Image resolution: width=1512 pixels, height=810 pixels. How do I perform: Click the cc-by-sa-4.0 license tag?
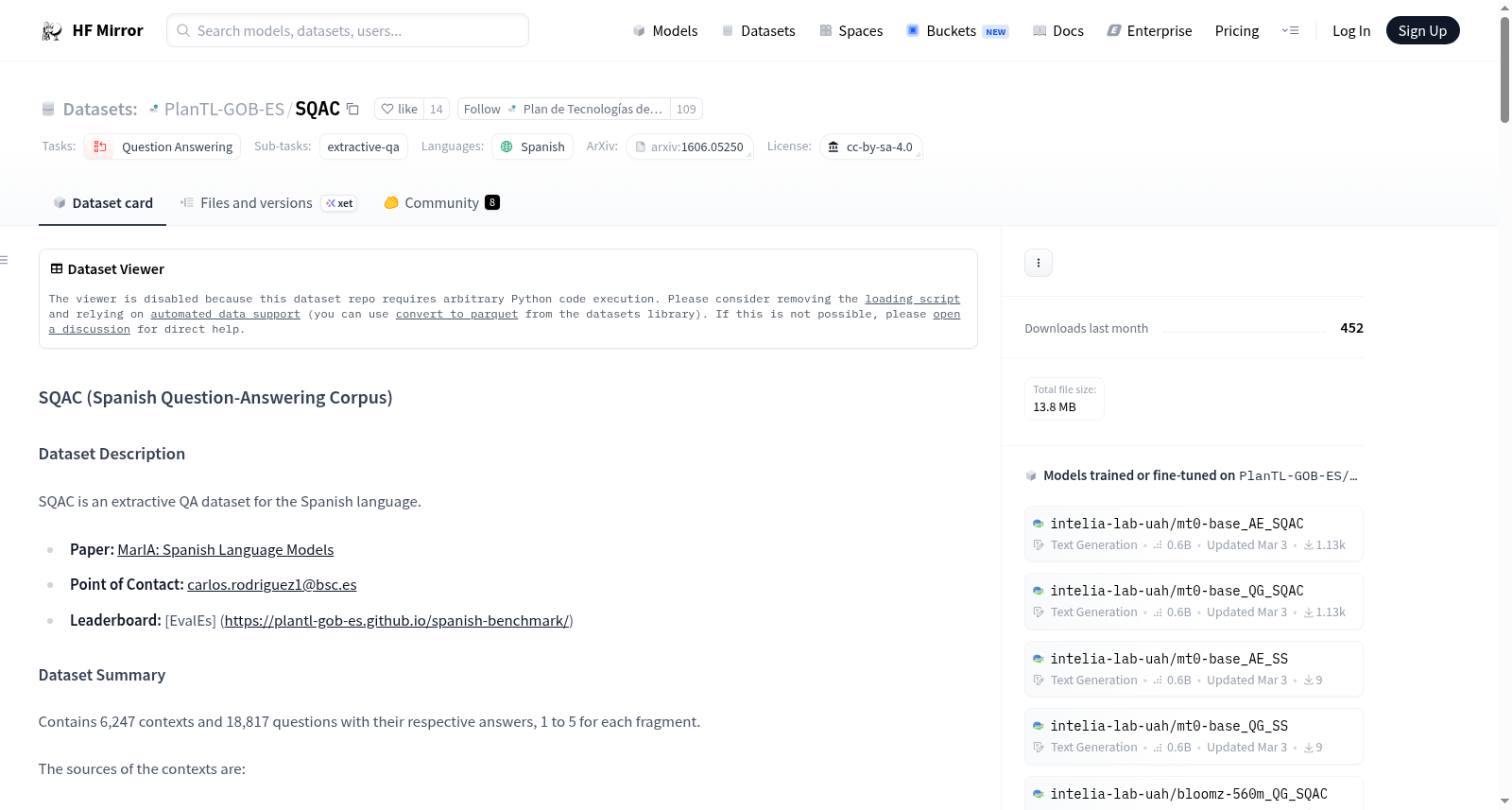pyautogui.click(x=870, y=146)
